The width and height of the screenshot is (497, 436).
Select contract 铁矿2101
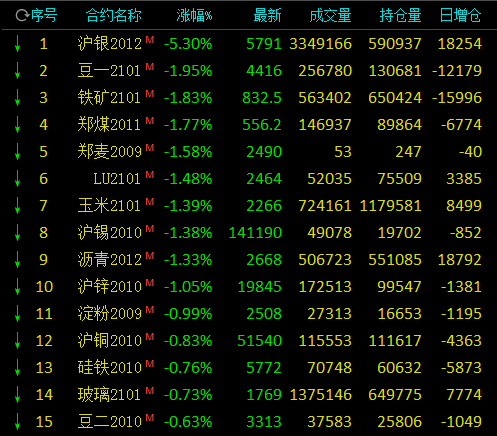tap(109, 98)
